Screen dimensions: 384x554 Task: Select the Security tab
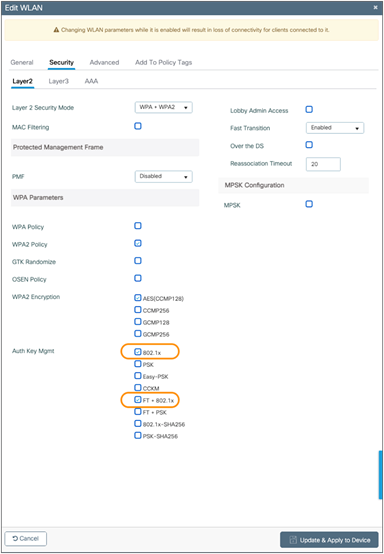coord(61,62)
